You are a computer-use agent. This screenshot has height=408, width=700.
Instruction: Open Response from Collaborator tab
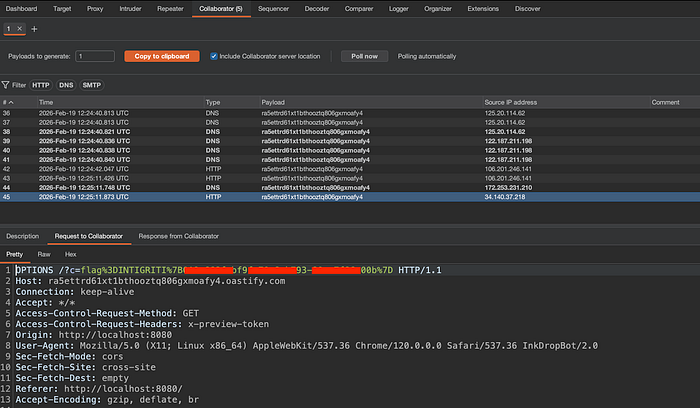179,236
